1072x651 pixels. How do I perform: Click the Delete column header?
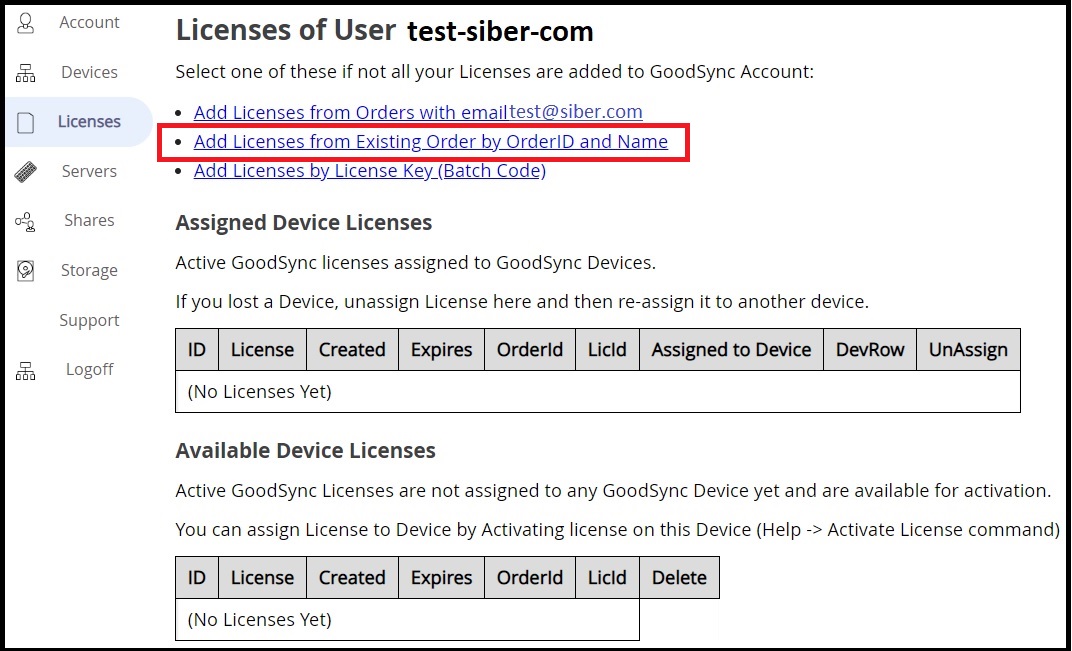coord(679,578)
